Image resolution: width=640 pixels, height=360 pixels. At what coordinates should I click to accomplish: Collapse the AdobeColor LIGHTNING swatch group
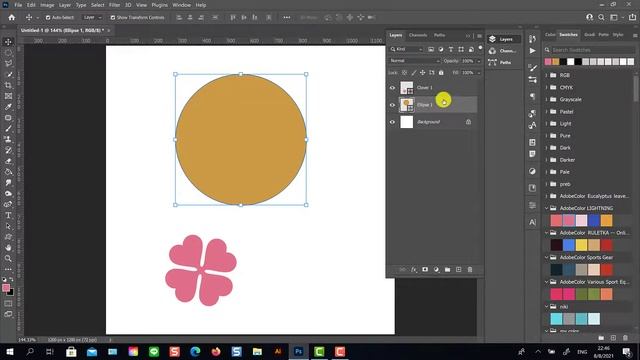pos(547,208)
